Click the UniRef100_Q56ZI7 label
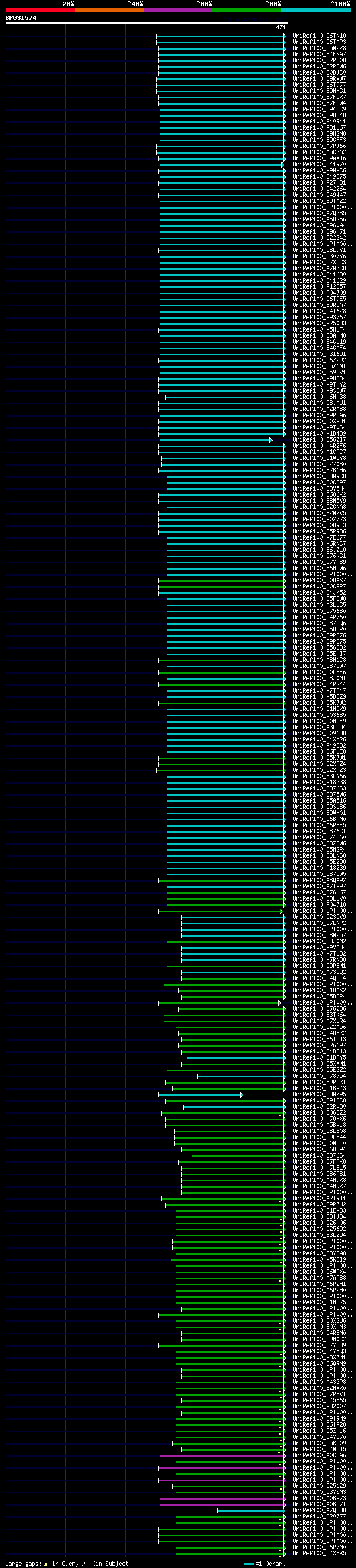The image size is (356, 1568). (x=319, y=440)
